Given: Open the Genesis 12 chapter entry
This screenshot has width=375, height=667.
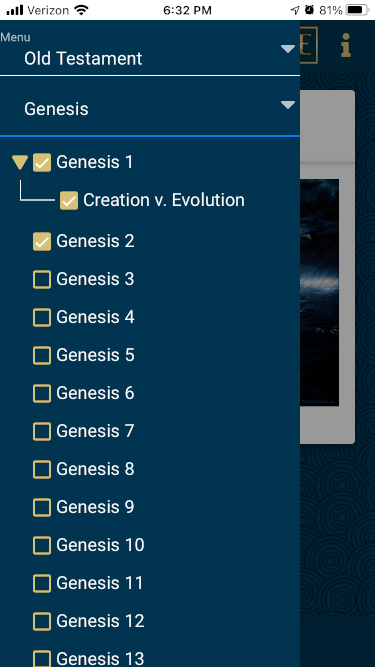Looking at the screenshot, I should (x=100, y=621).
